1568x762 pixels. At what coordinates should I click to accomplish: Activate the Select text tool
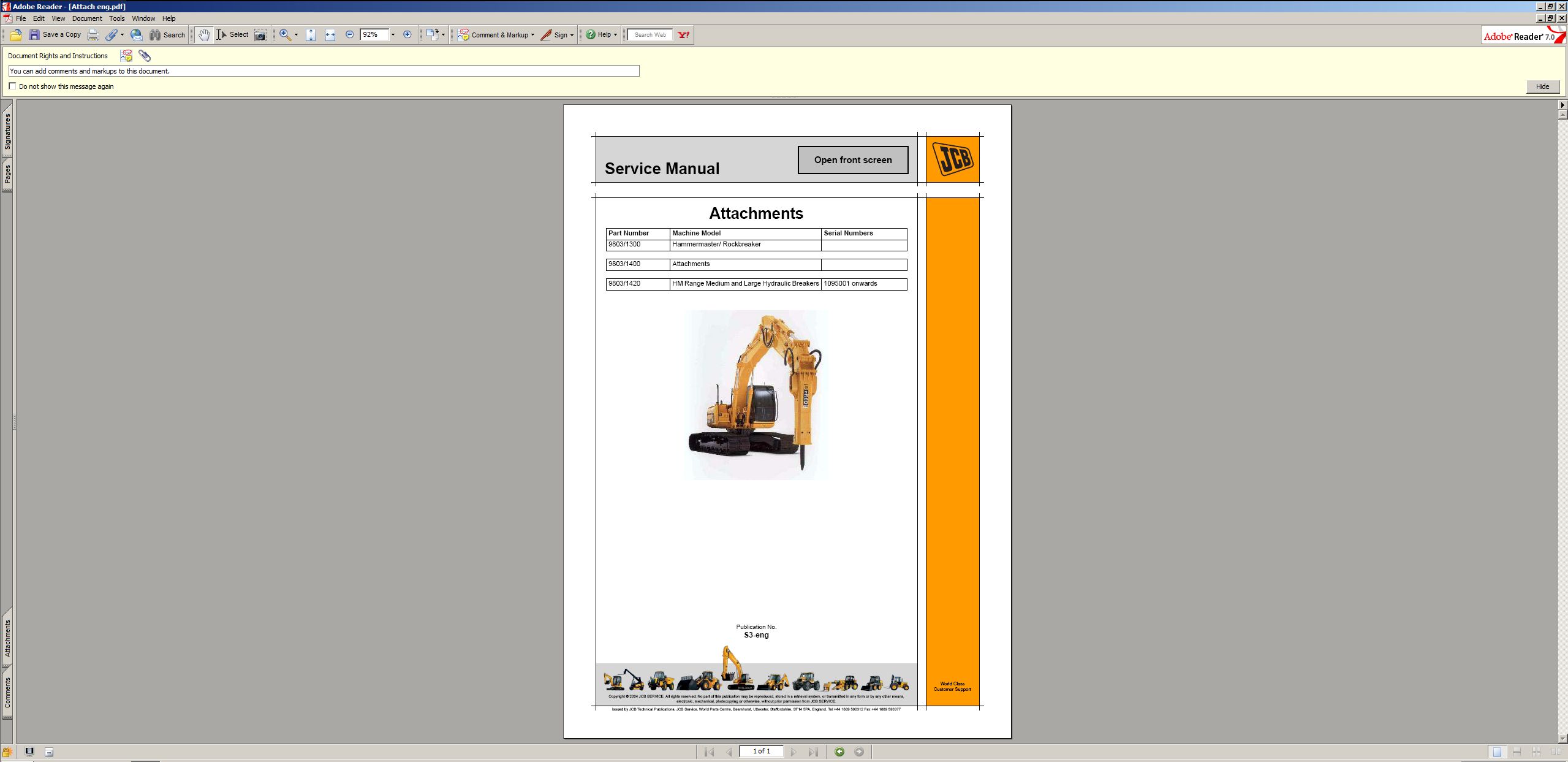[232, 35]
